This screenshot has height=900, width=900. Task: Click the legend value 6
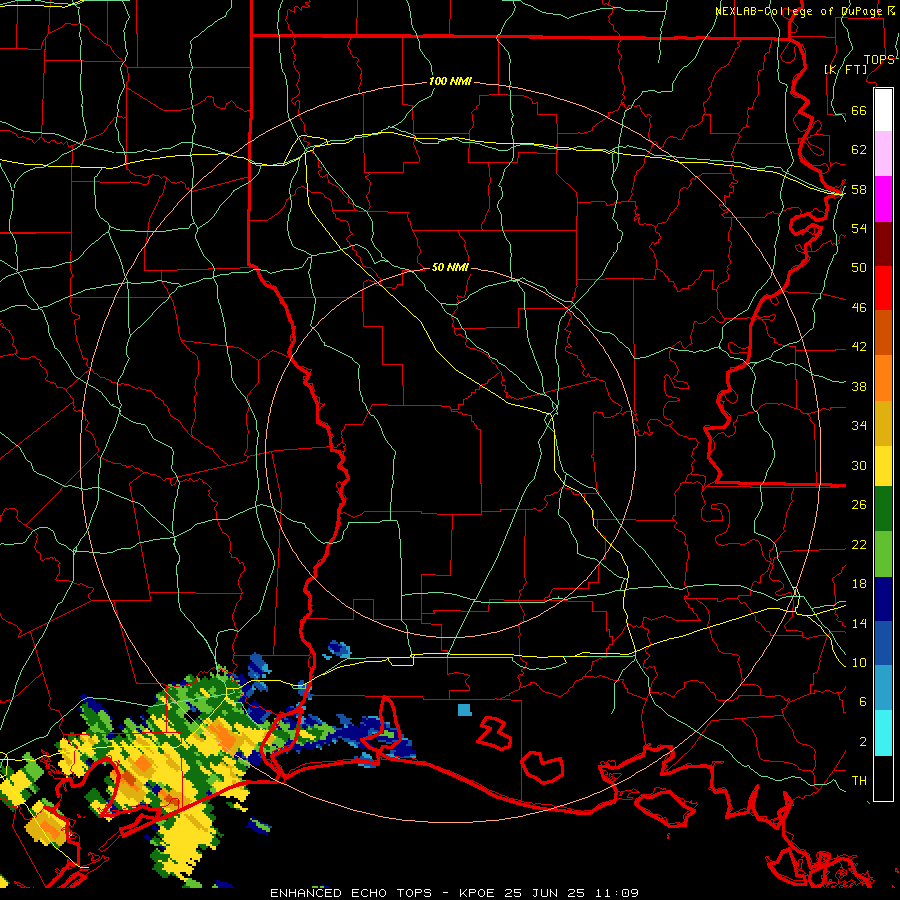(x=863, y=702)
